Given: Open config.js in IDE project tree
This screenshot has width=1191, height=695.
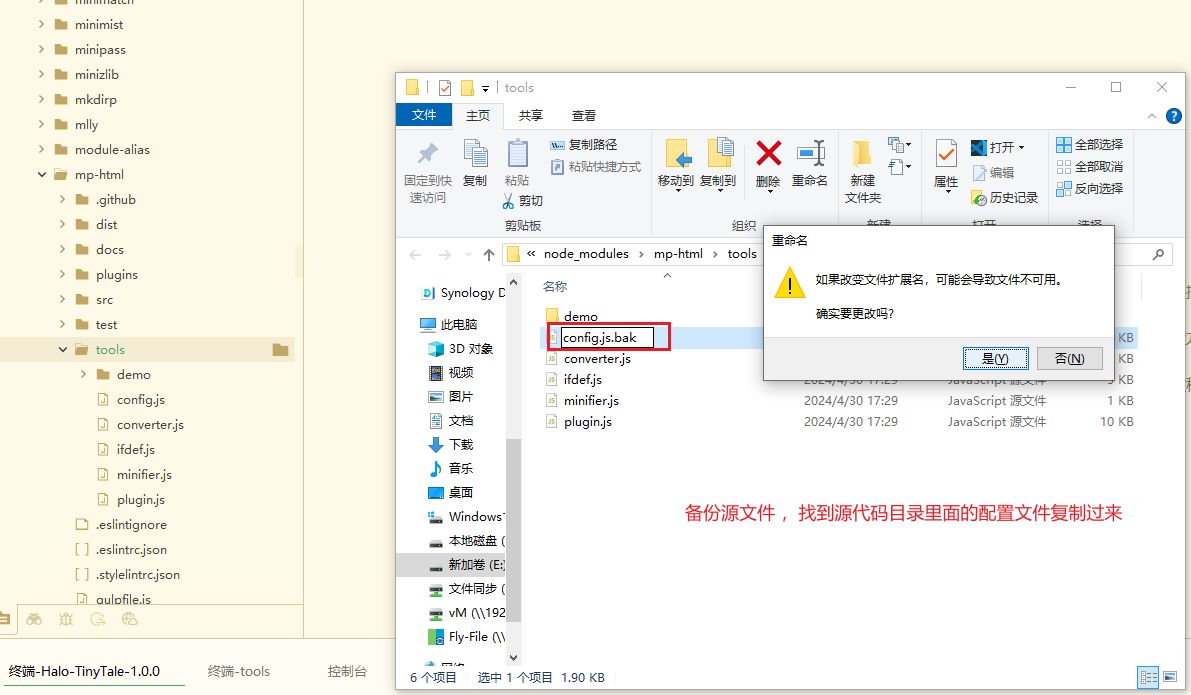Looking at the screenshot, I should pyautogui.click(x=141, y=400).
